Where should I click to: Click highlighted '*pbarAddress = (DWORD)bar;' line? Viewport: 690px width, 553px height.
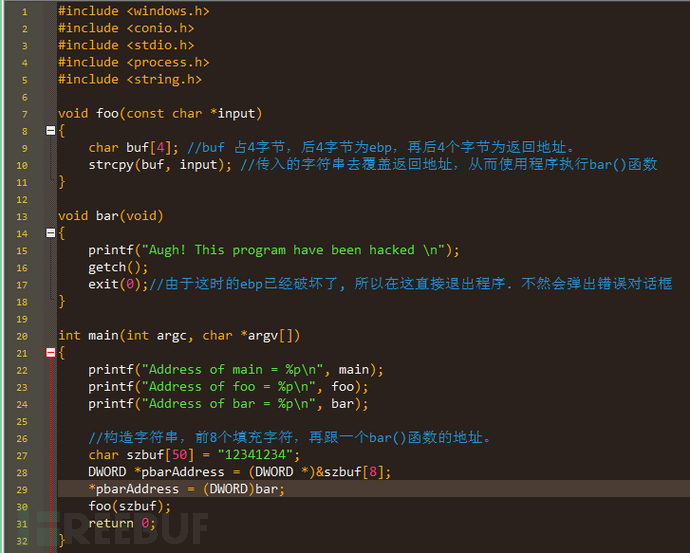pos(187,489)
